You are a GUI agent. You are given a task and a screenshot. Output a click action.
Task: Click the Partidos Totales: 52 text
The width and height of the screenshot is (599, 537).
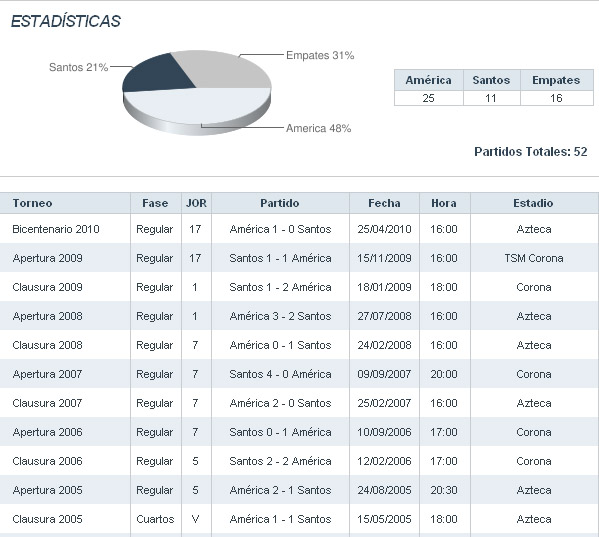[x=531, y=152]
